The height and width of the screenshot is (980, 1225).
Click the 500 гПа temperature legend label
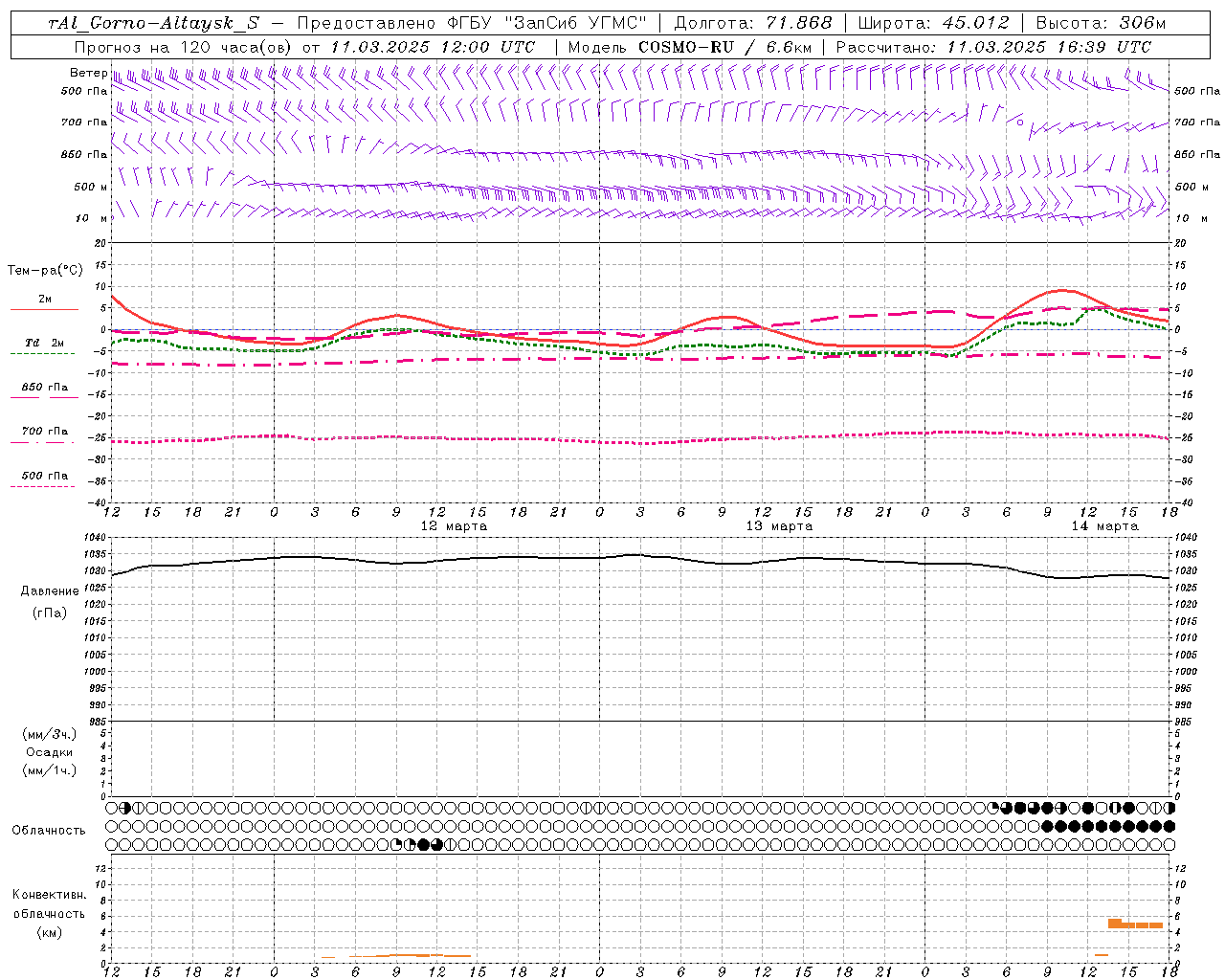pos(45,476)
